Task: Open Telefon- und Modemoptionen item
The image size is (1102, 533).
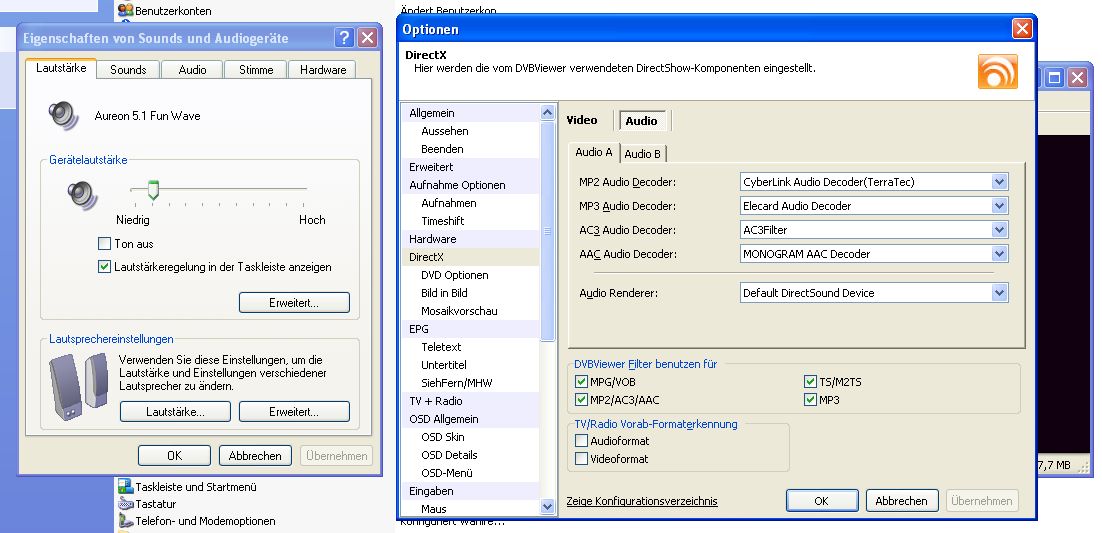Action: pos(126,521)
